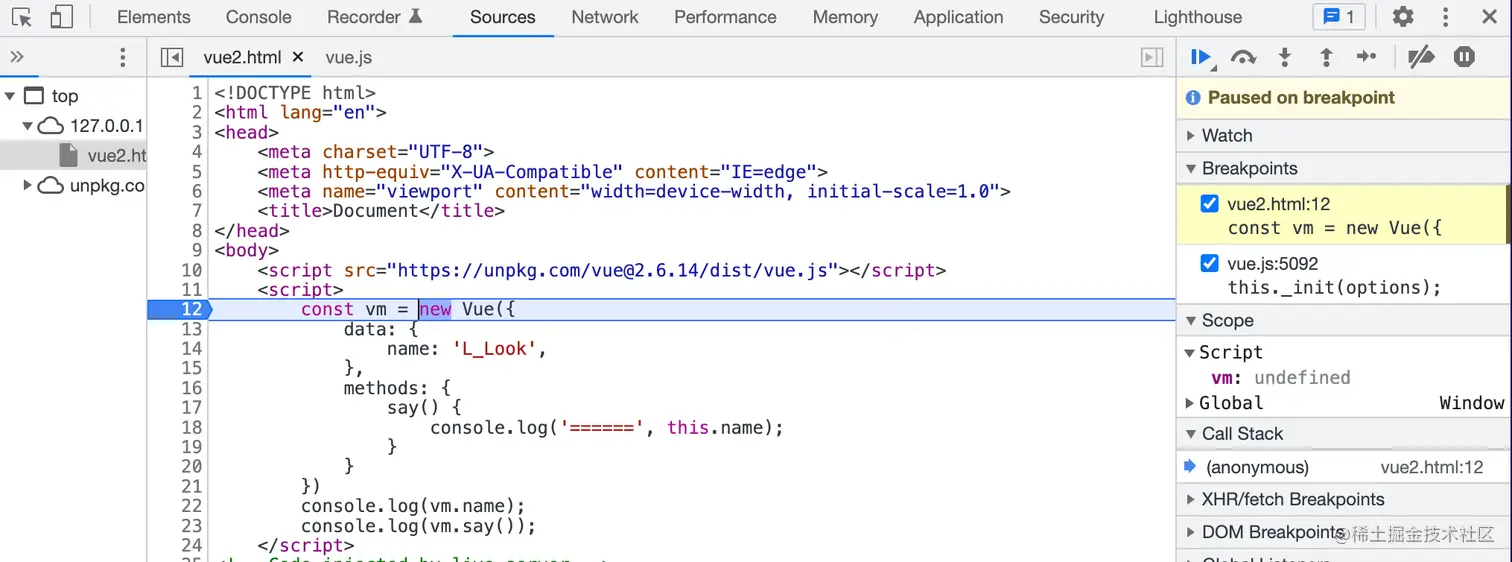The image size is (1512, 562).
Task: Open the Lighthouse panel
Action: (1198, 17)
